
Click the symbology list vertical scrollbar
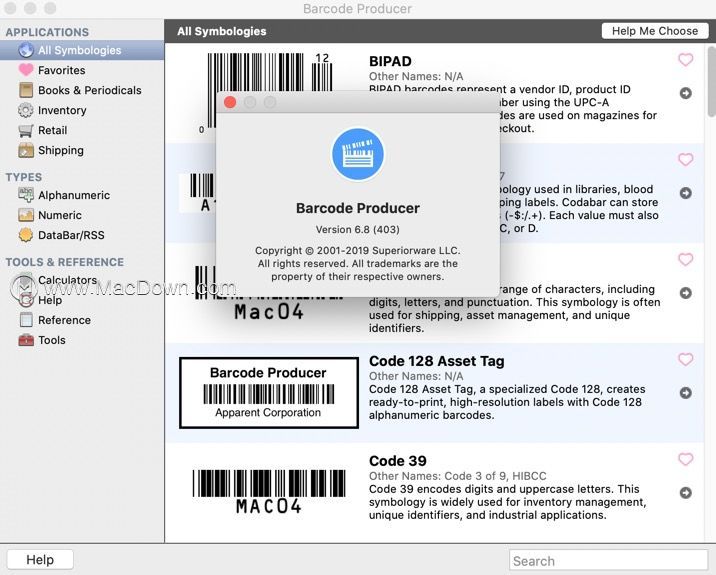tap(711, 81)
